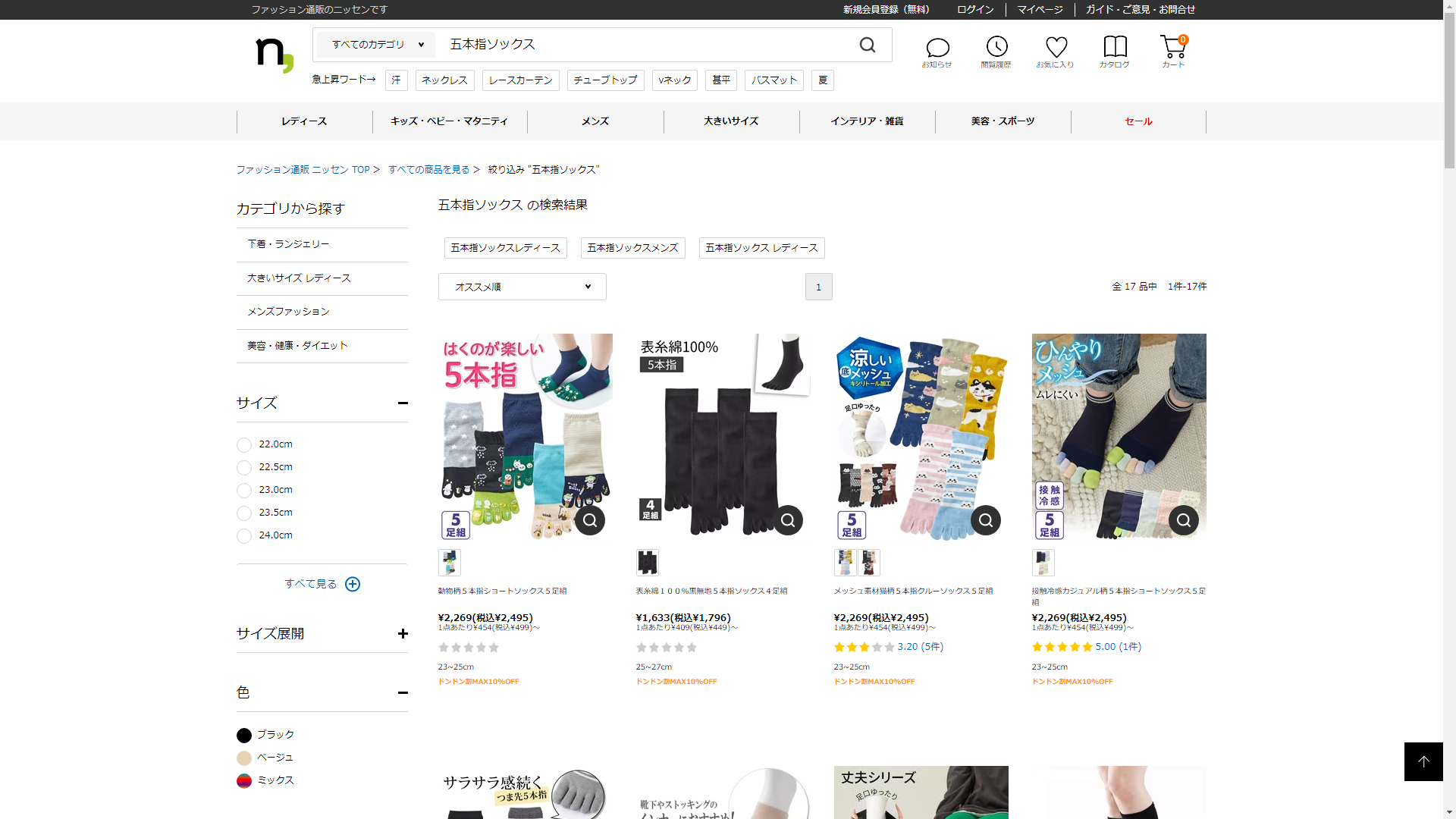Filter by the ベージュ color swatch
The width and height of the screenshot is (1456, 819).
coord(244,758)
